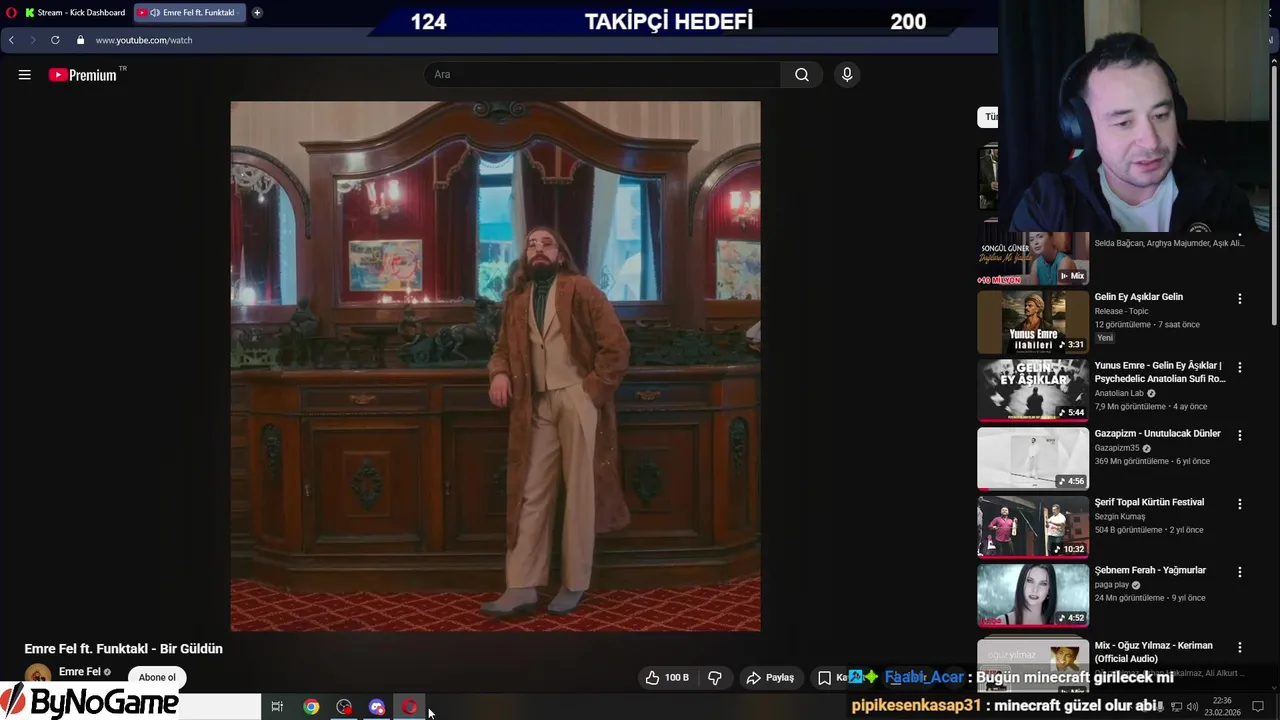
Task: Open options for Selda Bağcan mix
Action: click(1240, 235)
